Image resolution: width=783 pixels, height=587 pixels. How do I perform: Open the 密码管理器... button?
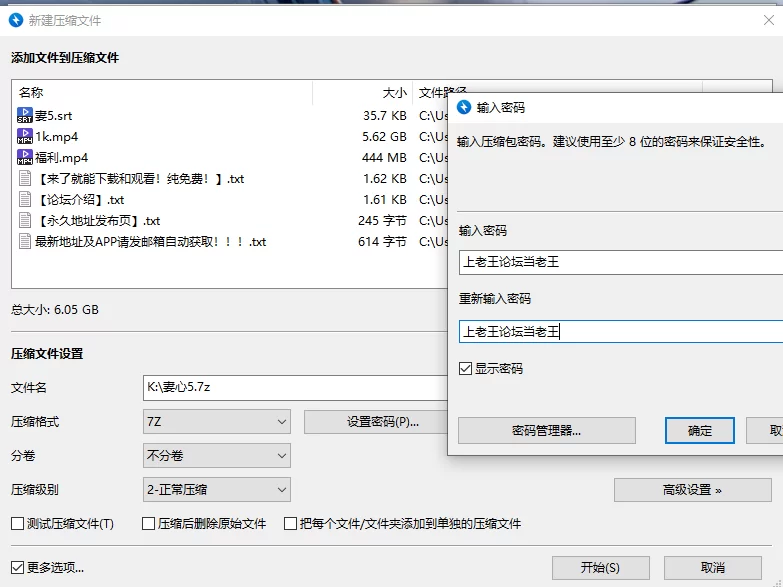[x=547, y=431]
